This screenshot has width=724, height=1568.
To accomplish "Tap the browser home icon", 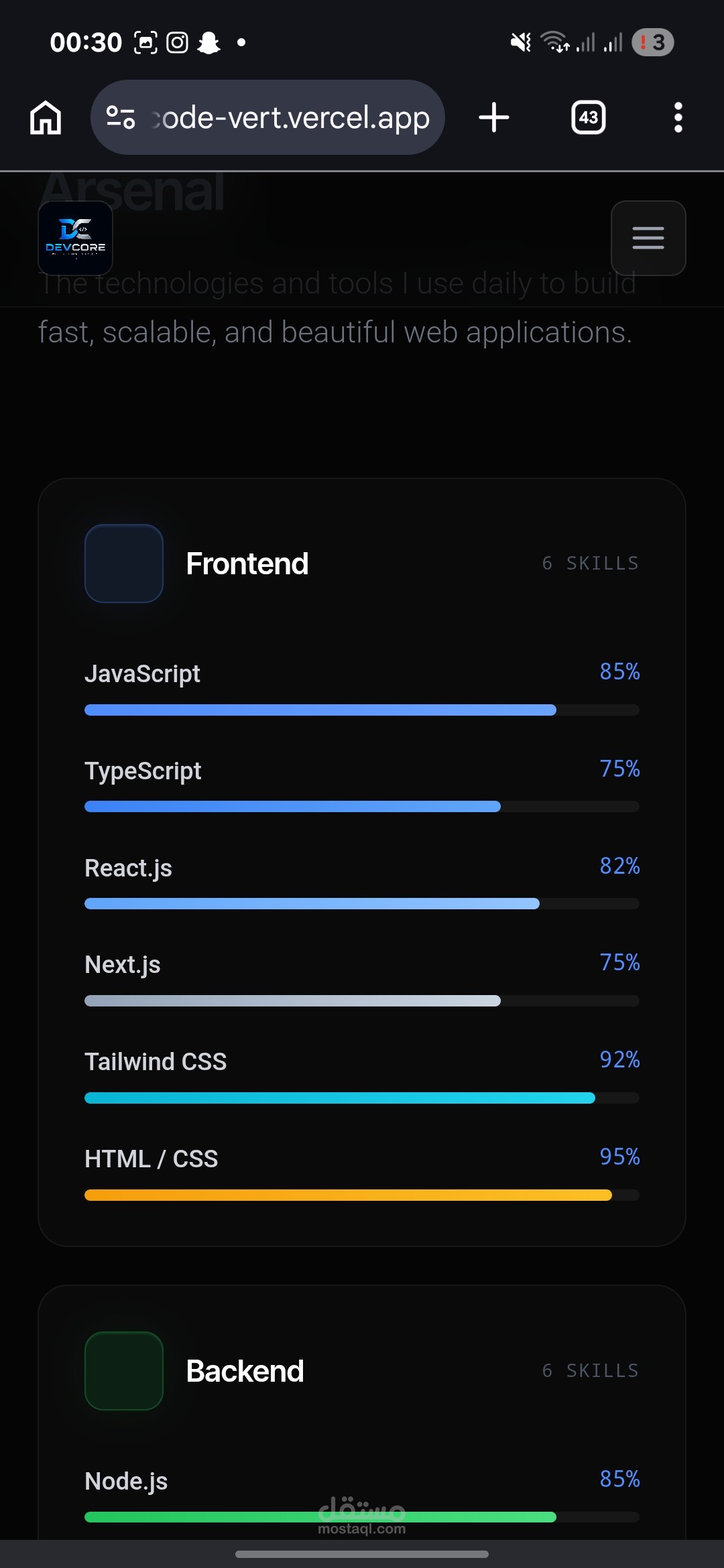I will coord(46,118).
